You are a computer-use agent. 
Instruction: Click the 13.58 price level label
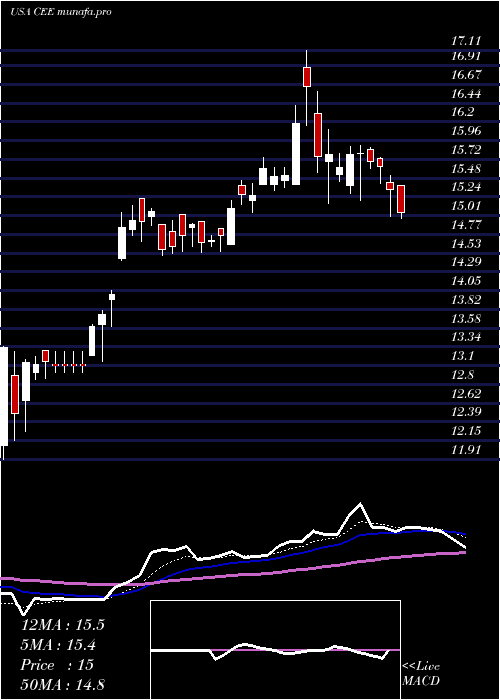coord(466,318)
